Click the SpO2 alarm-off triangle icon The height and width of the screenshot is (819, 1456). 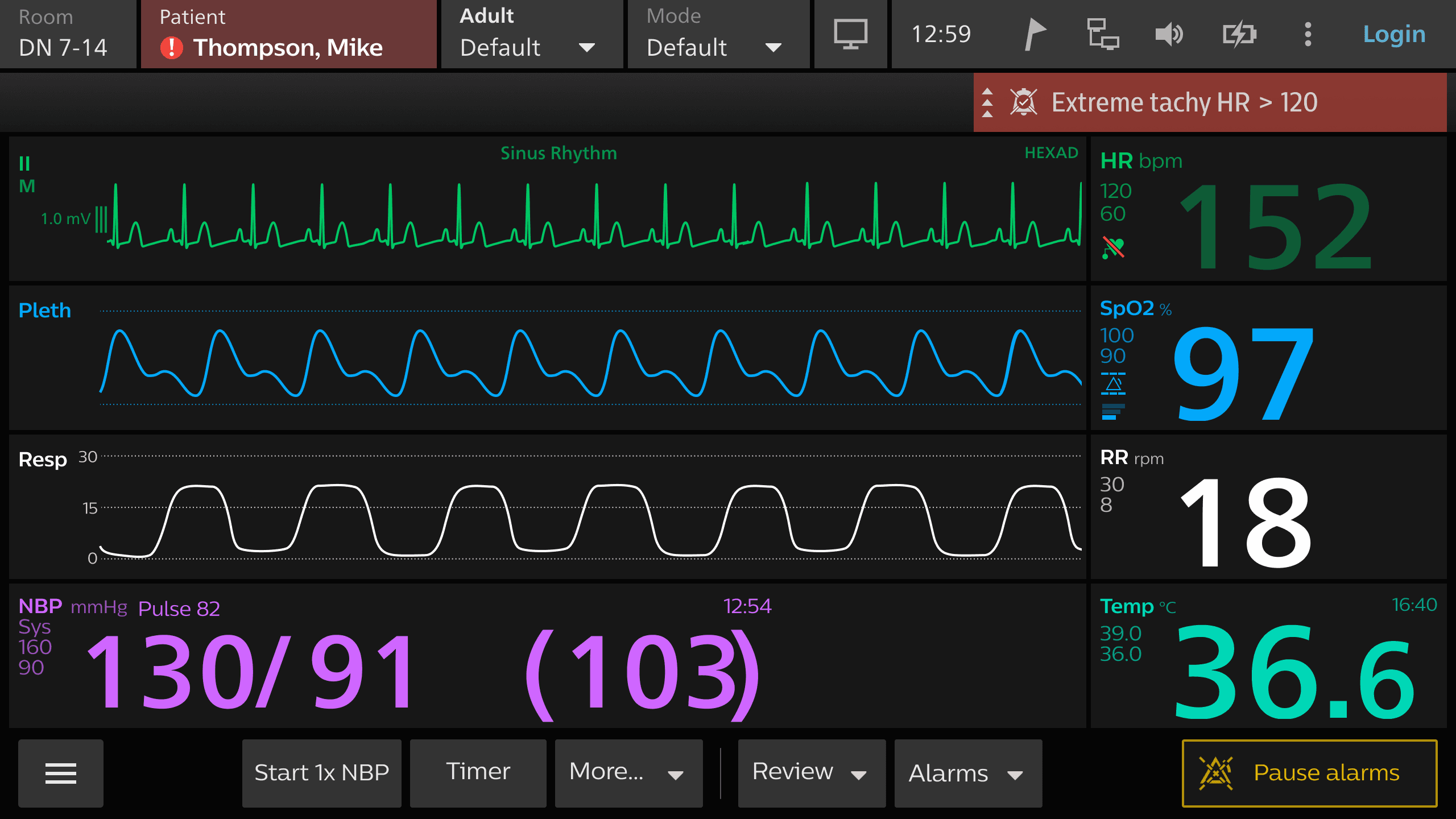coord(1113,384)
